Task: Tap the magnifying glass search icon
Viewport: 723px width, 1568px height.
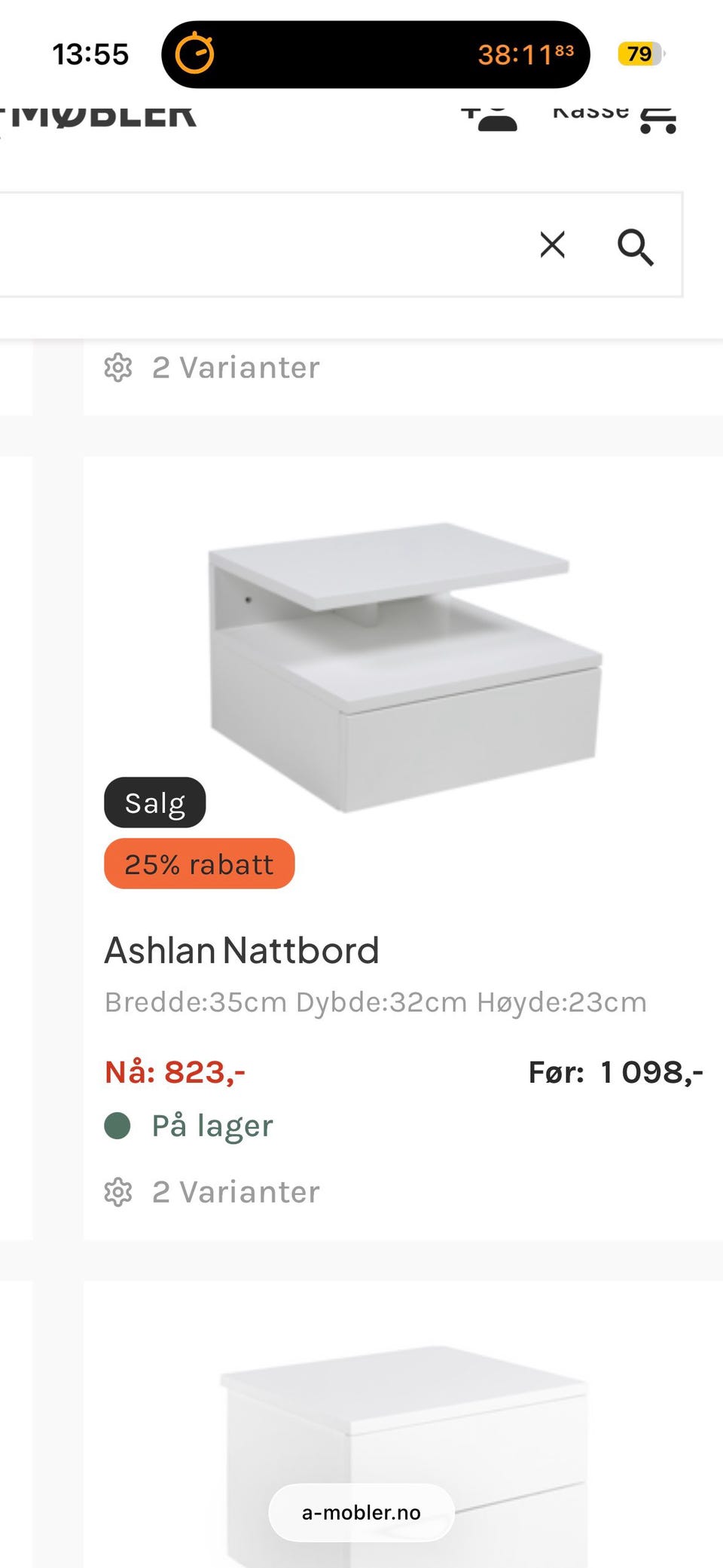Action: (635, 246)
